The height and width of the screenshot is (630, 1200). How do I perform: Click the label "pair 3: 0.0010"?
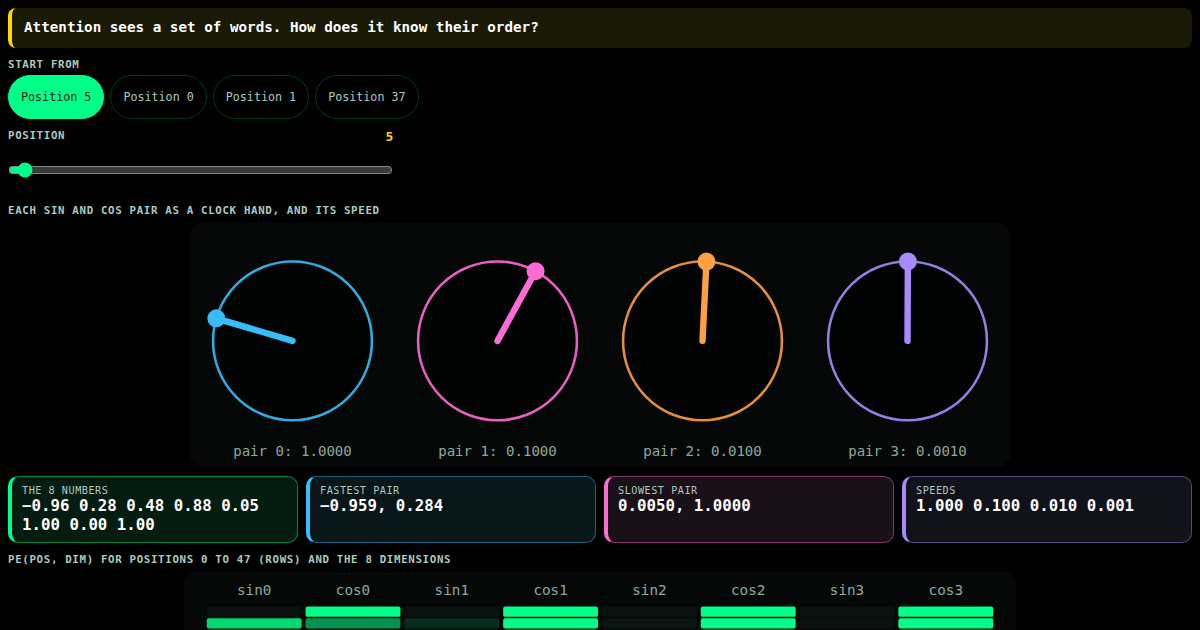coord(907,451)
